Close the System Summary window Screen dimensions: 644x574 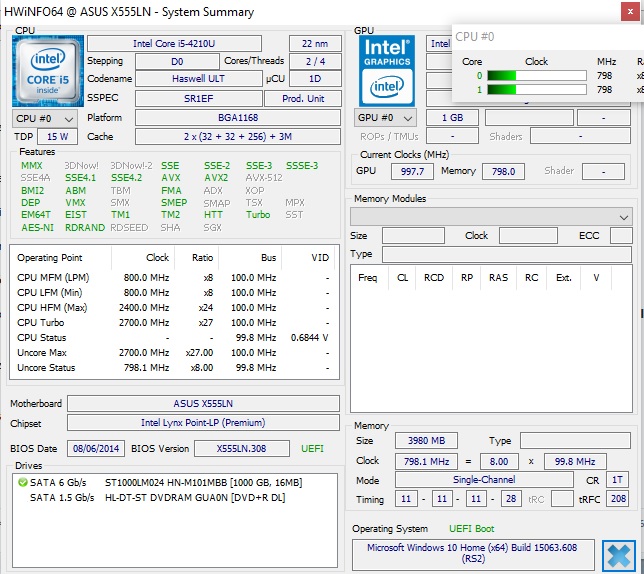click(x=630, y=12)
